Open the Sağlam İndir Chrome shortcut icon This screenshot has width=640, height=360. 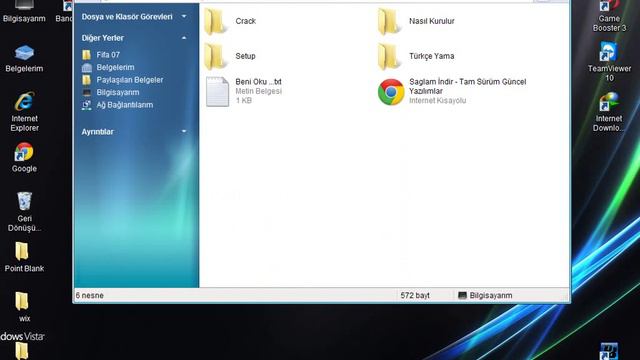(391, 92)
